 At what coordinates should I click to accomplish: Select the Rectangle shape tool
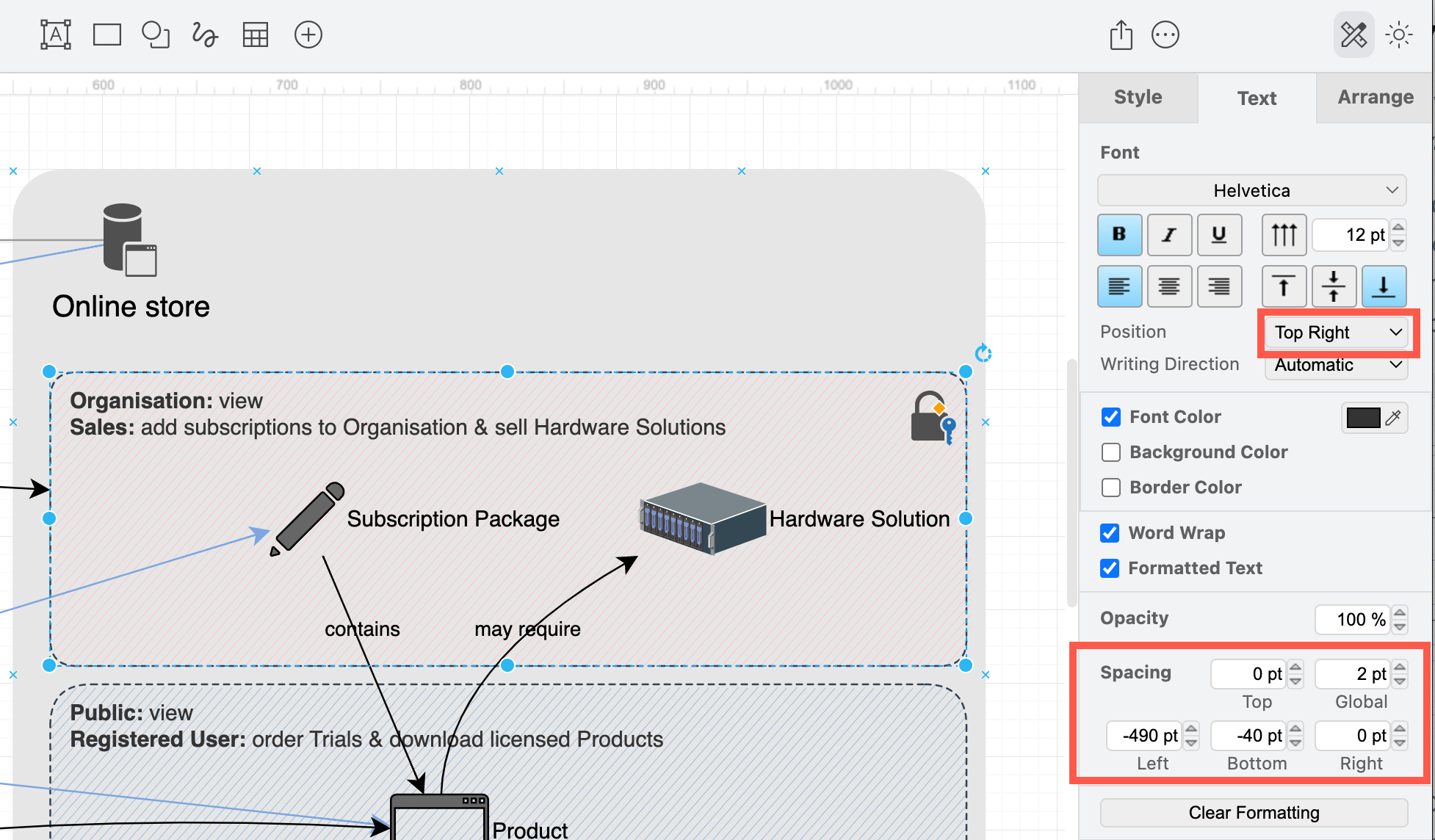click(106, 35)
